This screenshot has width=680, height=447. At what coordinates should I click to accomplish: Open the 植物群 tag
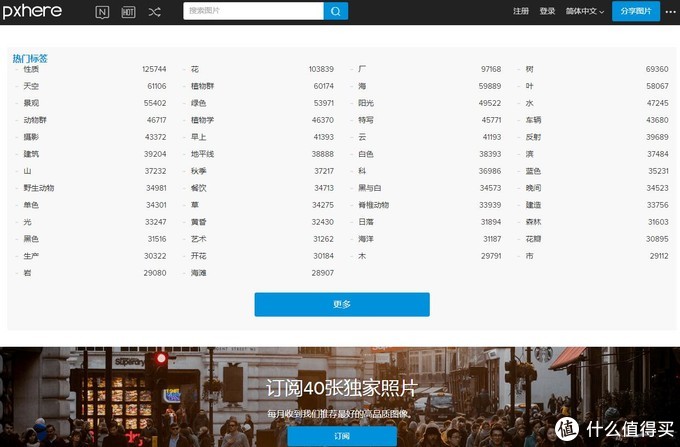(x=203, y=86)
